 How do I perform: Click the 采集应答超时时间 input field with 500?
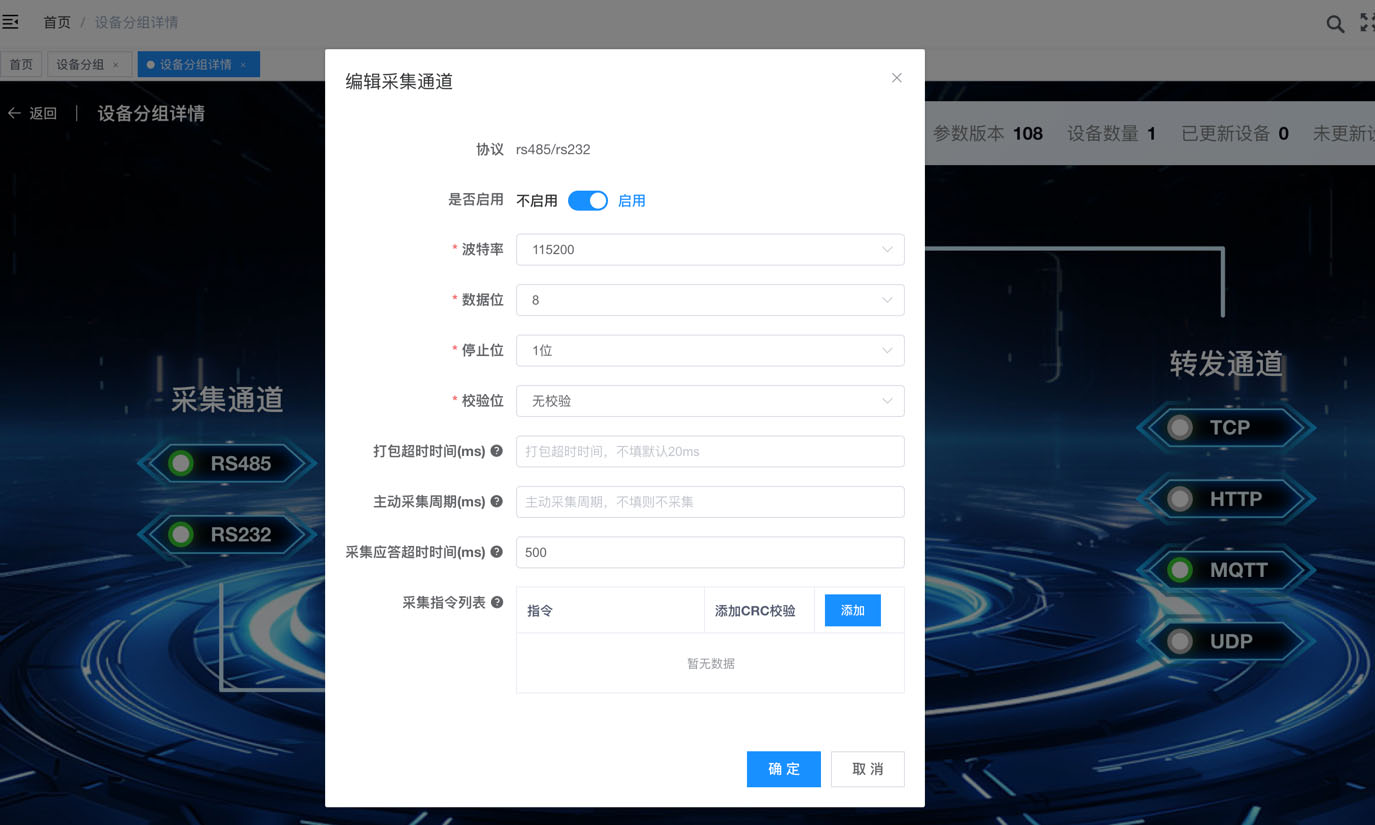coord(710,552)
